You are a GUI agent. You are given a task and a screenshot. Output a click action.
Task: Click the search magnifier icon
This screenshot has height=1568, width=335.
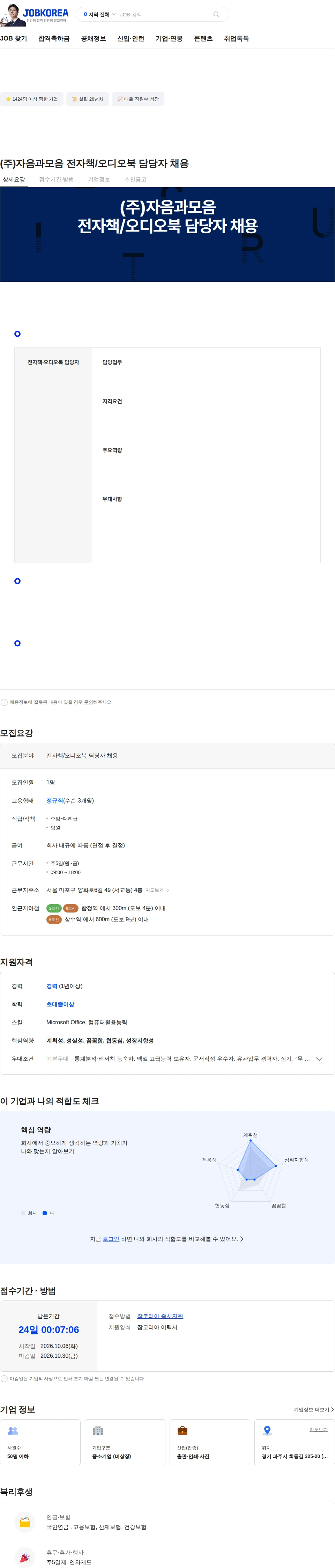[216, 15]
